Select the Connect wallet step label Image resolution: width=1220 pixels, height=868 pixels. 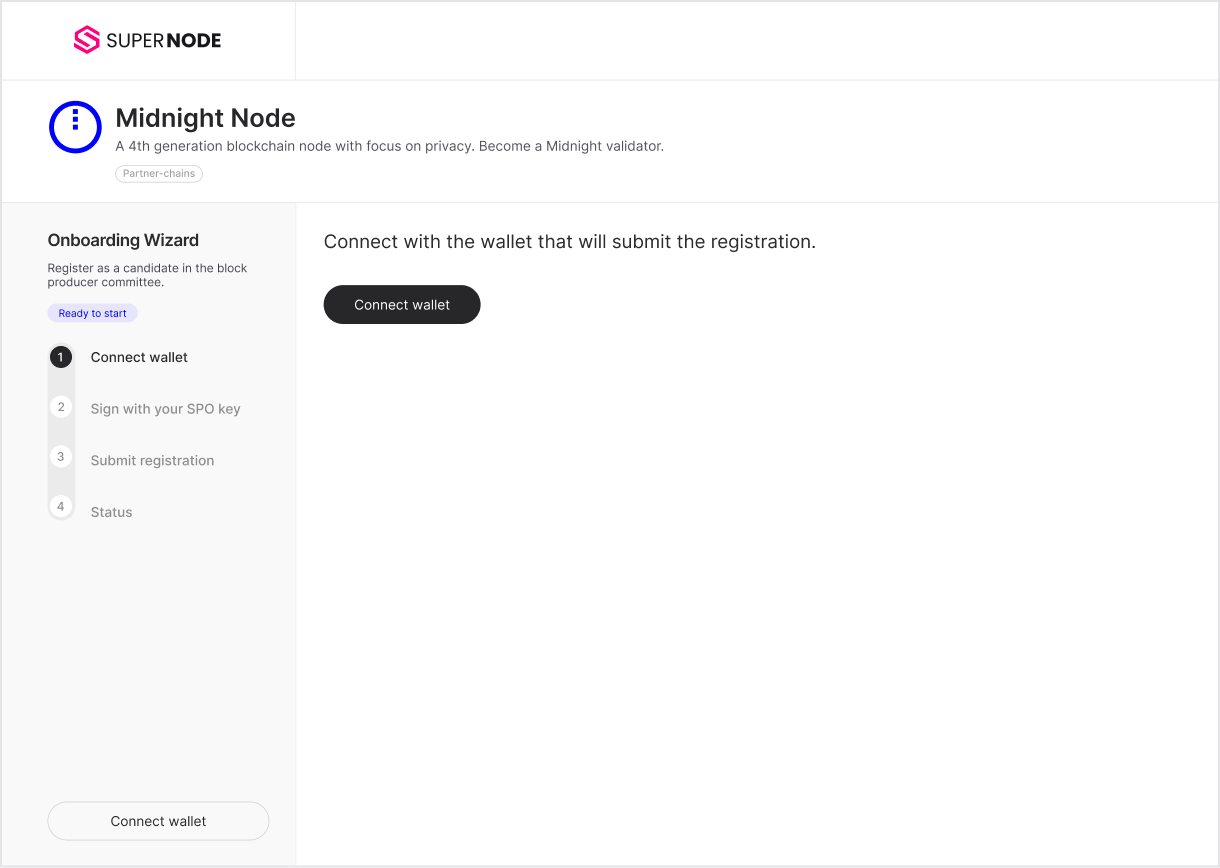tap(139, 357)
